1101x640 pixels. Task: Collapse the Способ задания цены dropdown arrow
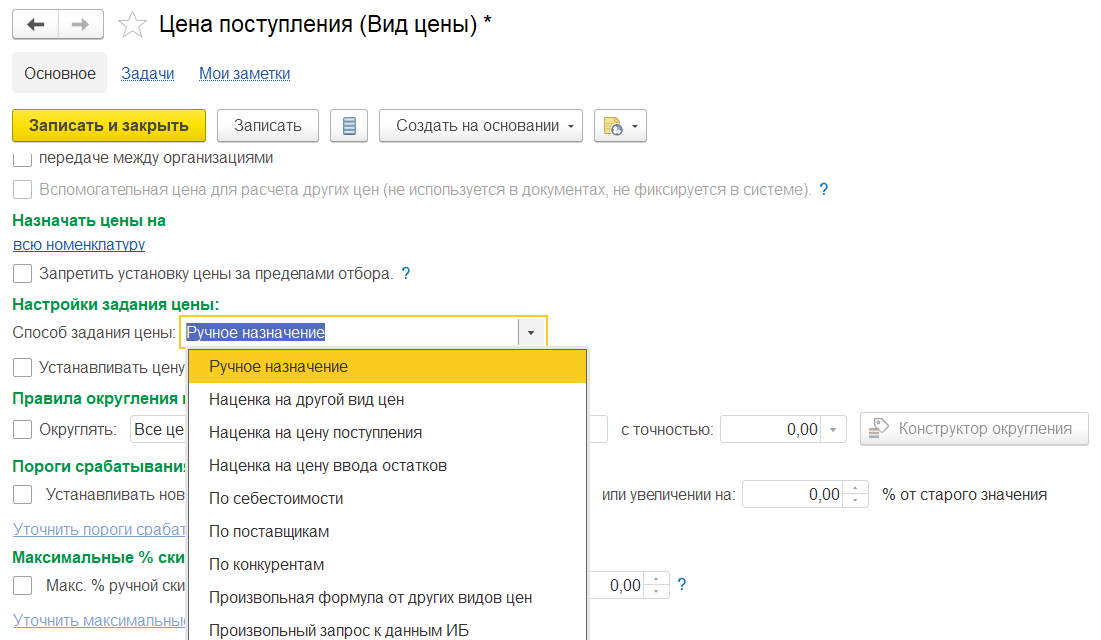531,333
